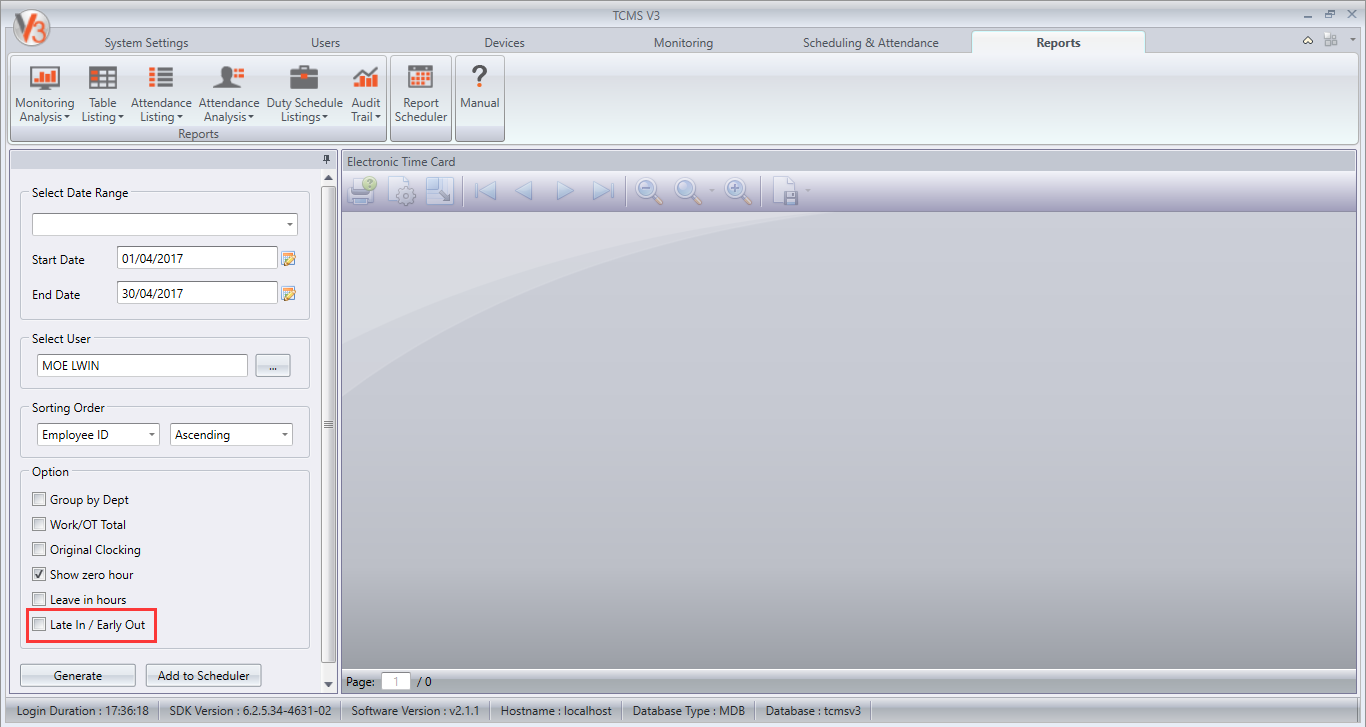Go to next report page
The width and height of the screenshot is (1366, 727).
pos(565,191)
